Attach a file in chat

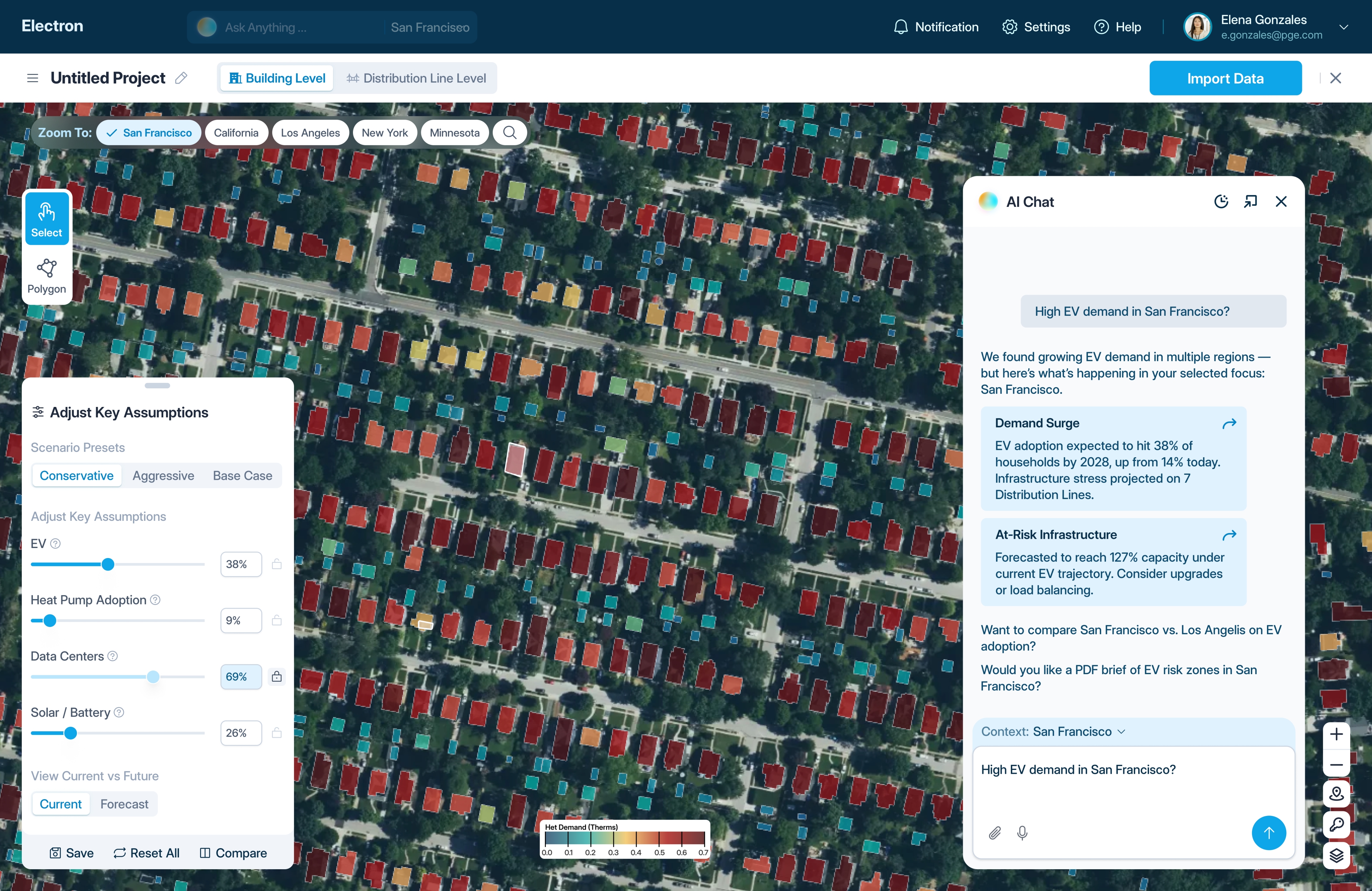[995, 833]
